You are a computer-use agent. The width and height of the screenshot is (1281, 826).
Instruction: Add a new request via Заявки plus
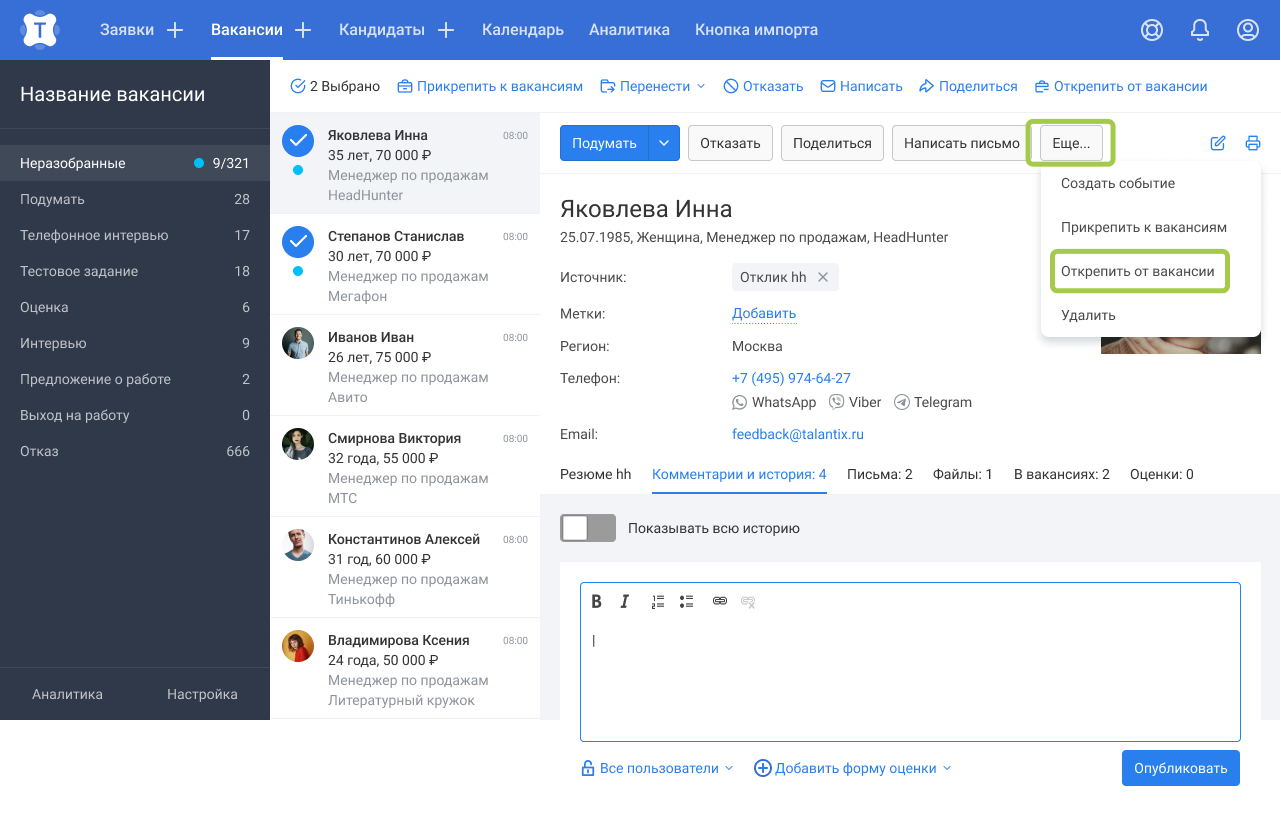pos(175,30)
